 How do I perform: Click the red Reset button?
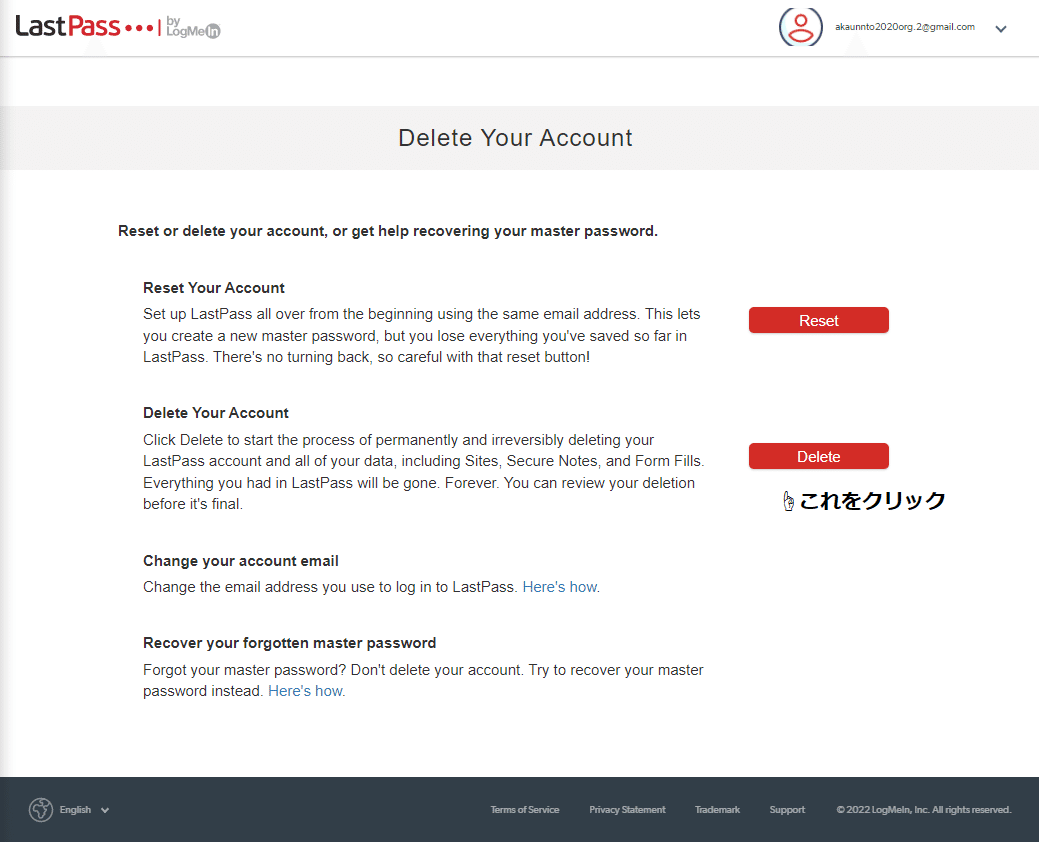pyautogui.click(x=818, y=320)
